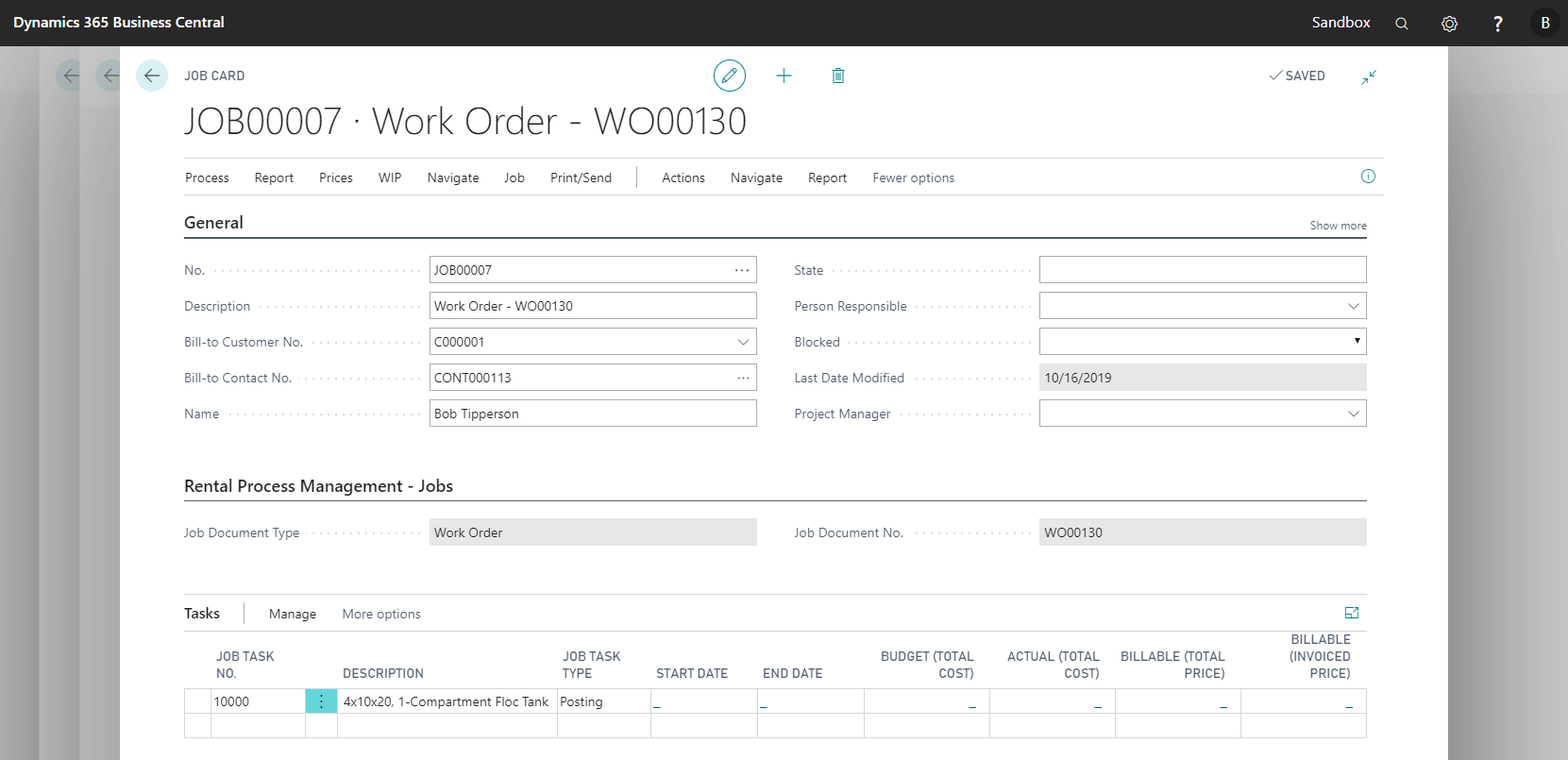Create a new job with plus icon
Viewport: 1568px width, 760px height.
[x=784, y=76]
